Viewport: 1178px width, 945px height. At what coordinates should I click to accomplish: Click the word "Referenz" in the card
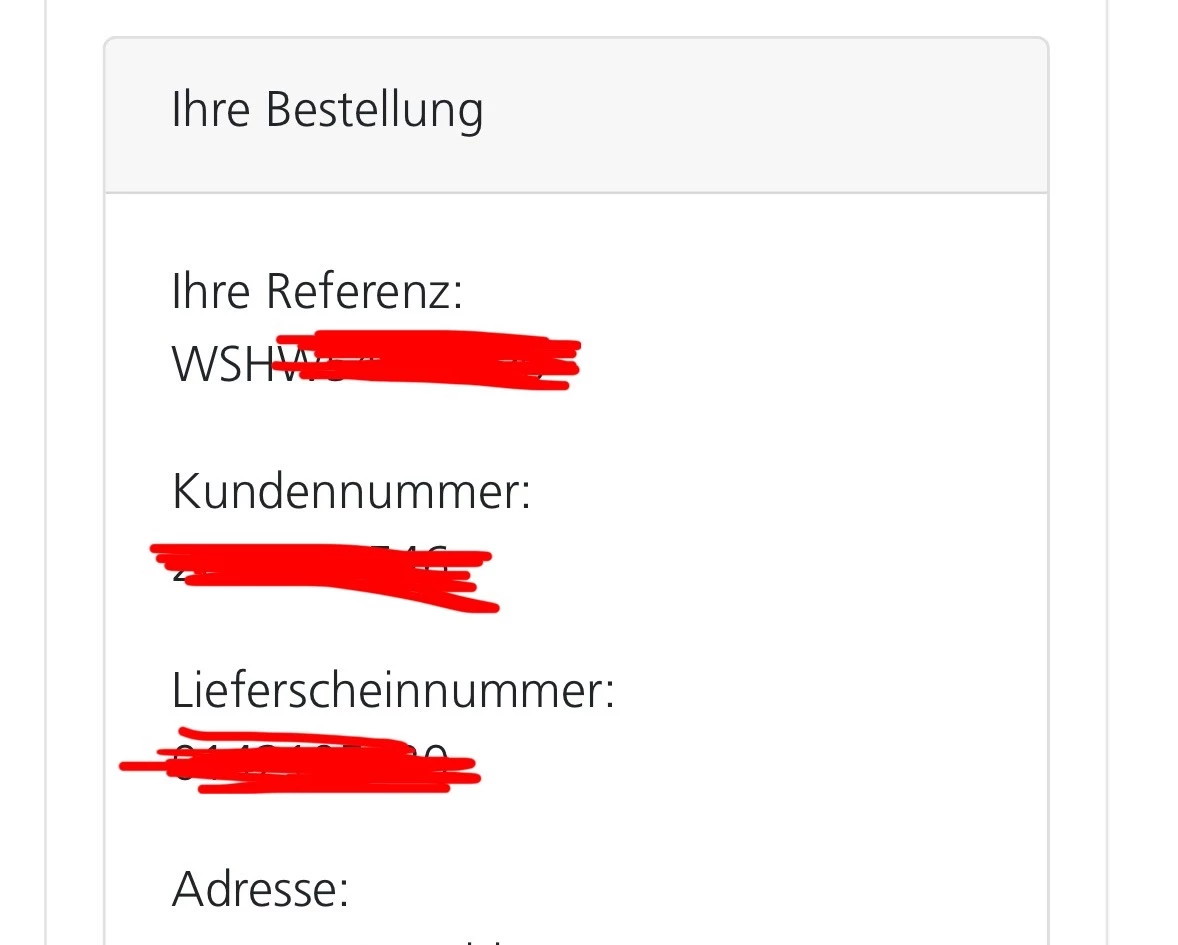click(364, 292)
